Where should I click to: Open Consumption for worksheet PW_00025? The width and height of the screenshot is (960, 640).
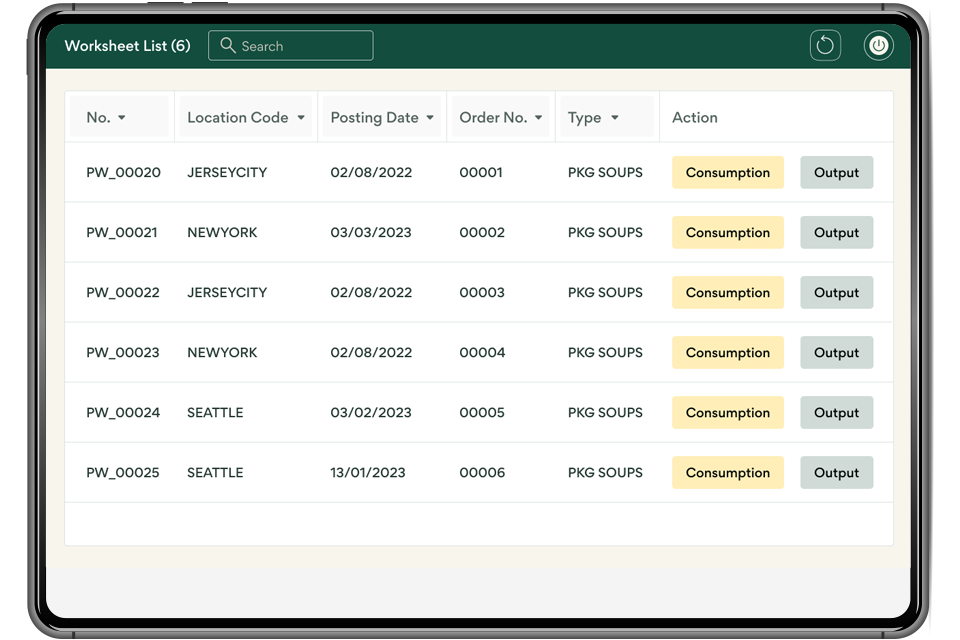(x=727, y=472)
